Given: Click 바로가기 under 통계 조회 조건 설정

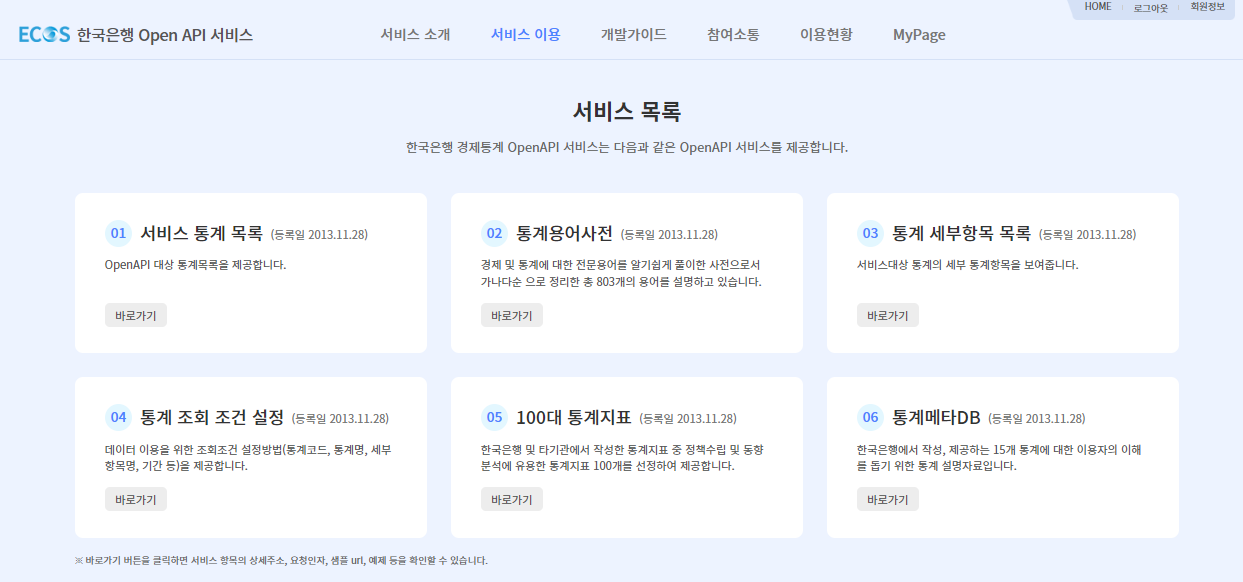Looking at the screenshot, I should (135, 499).
